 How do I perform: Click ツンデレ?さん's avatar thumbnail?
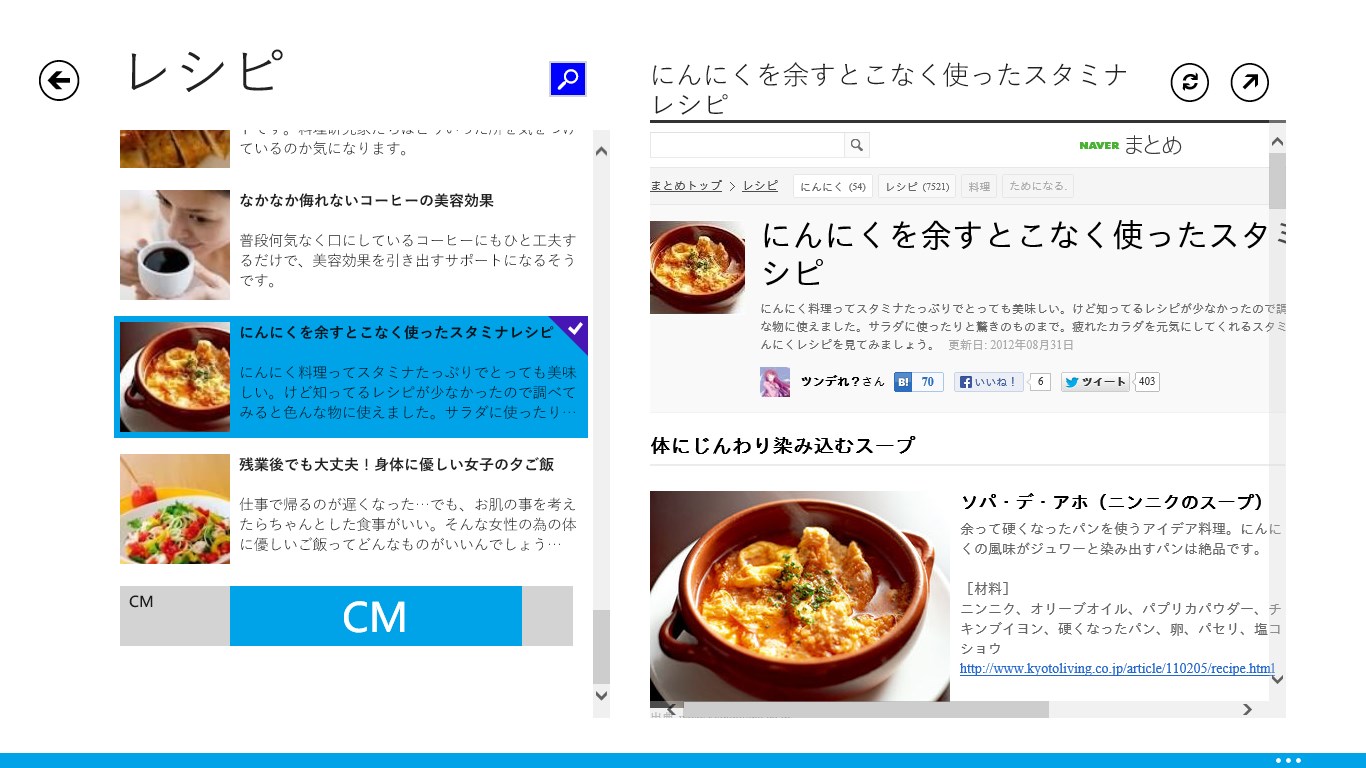coord(774,382)
